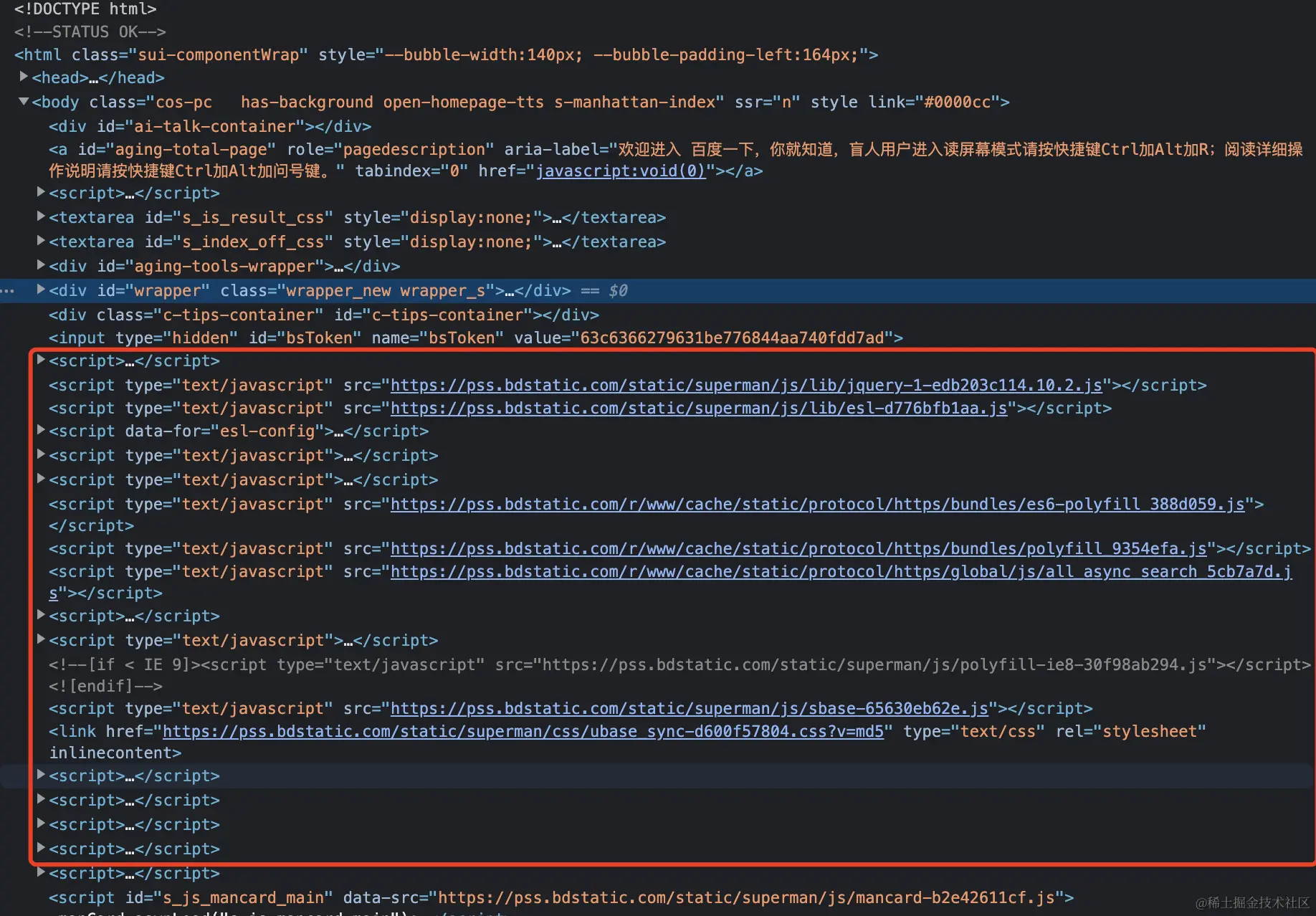Select the ai-talk-container div row
This screenshot has height=916, width=1316.
pyautogui.click(x=210, y=126)
